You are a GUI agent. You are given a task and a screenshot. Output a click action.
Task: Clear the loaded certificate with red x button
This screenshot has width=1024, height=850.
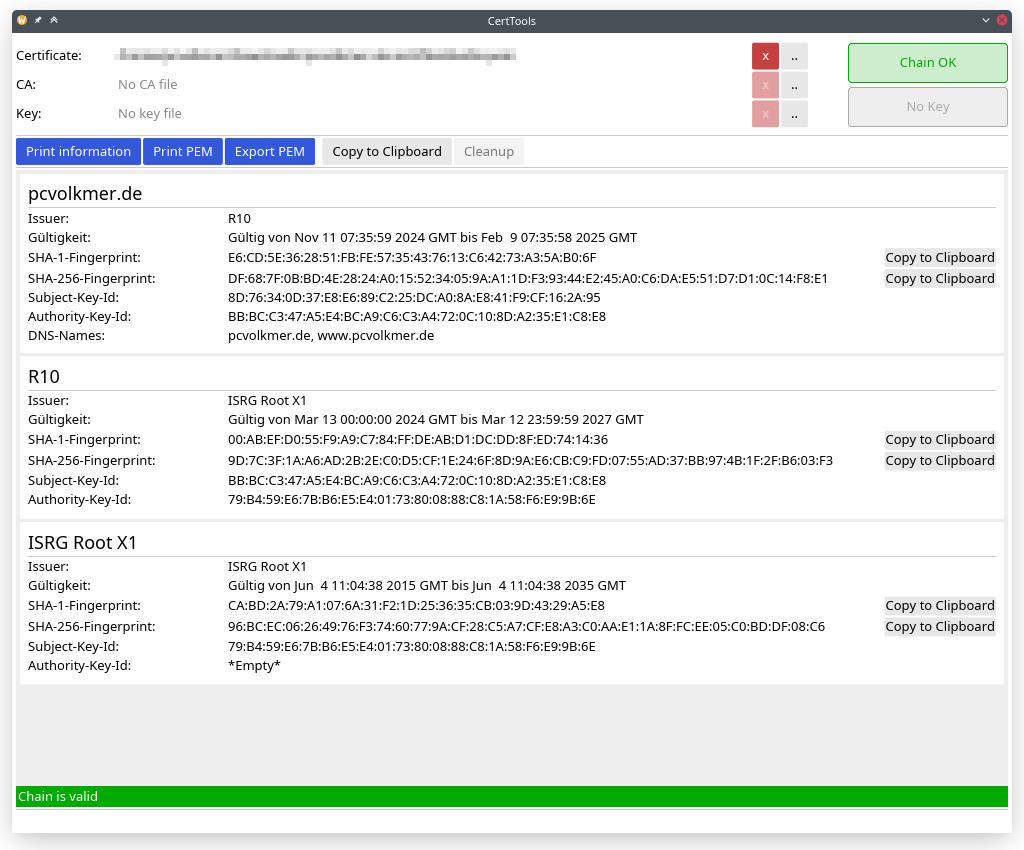tap(765, 56)
